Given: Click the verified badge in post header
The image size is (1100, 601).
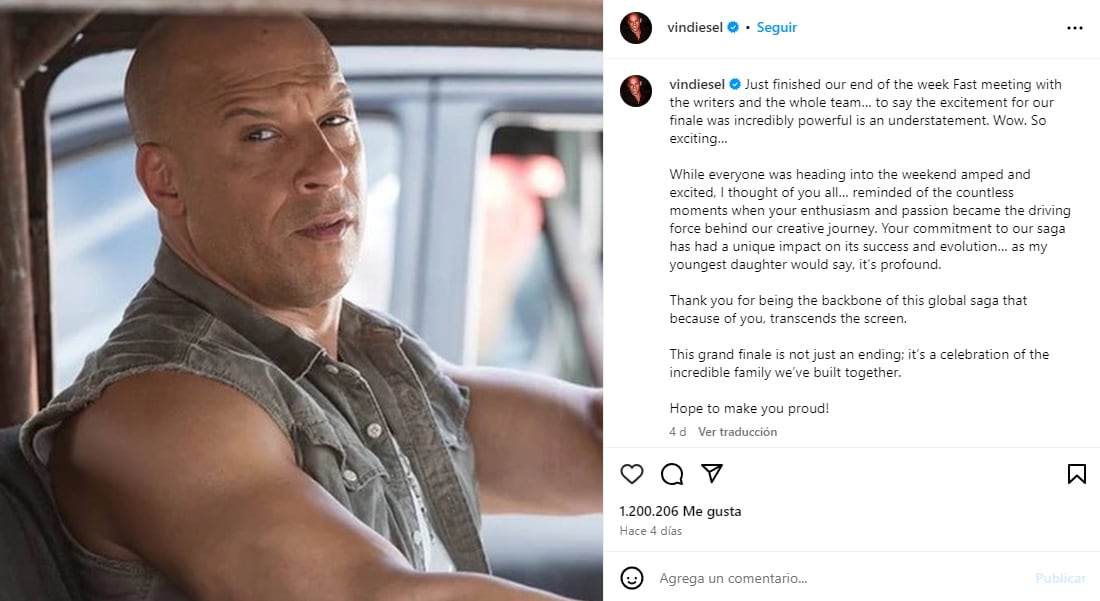Looking at the screenshot, I should pyautogui.click(x=733, y=28).
